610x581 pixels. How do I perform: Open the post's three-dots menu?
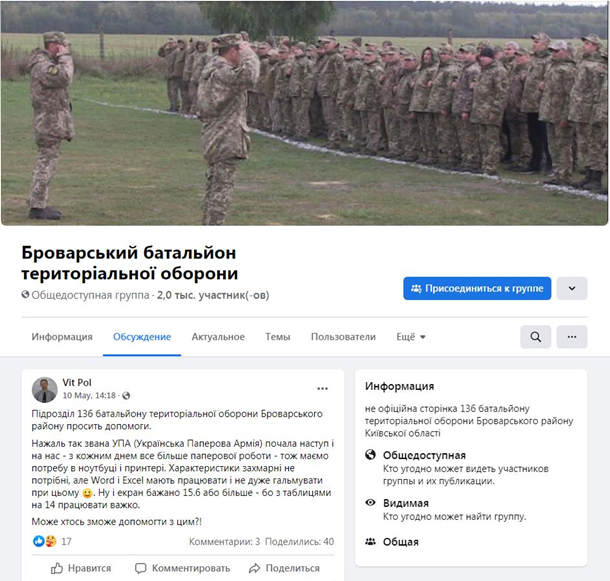click(x=322, y=388)
